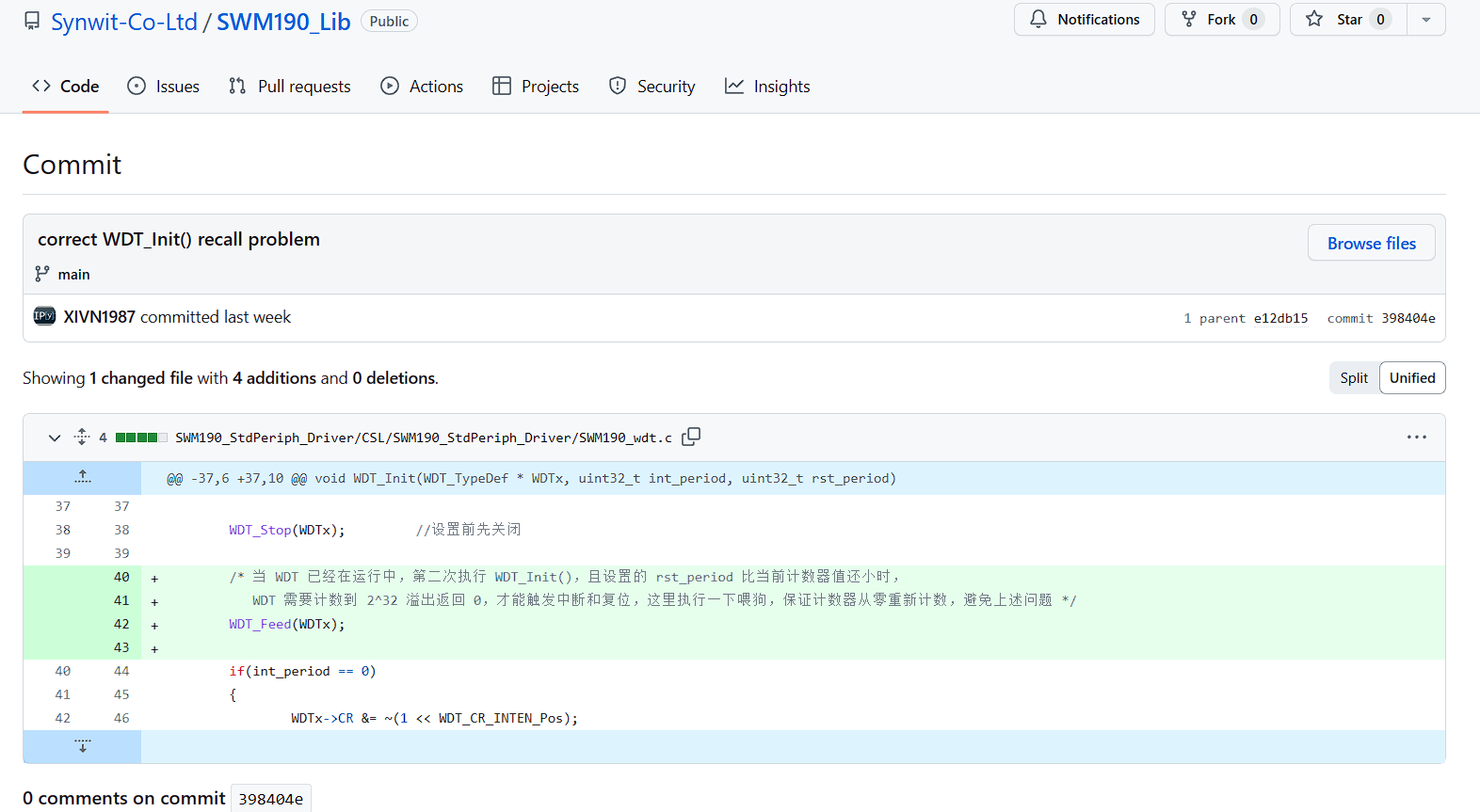The width and height of the screenshot is (1480, 812).
Task: Expand all lines of the file diff
Action: click(82, 438)
